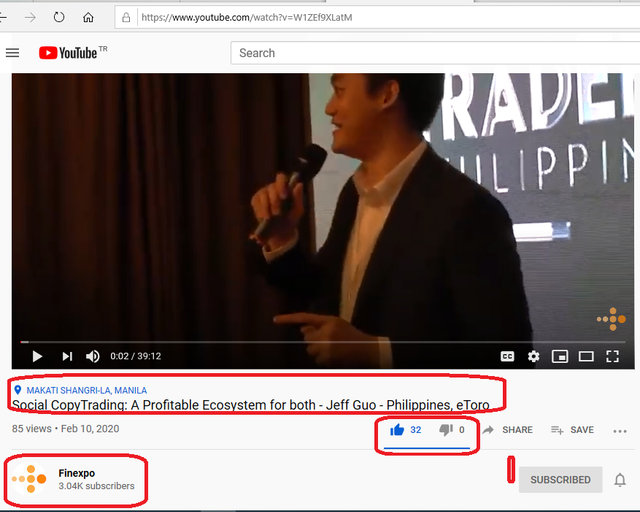Open the Share dialog
640x512 pixels.
pyautogui.click(x=508, y=430)
